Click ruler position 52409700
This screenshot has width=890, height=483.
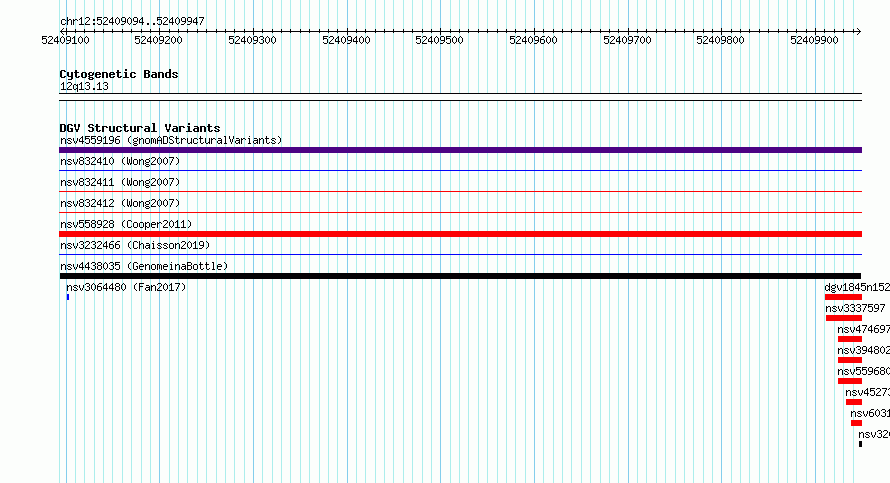tap(627, 40)
